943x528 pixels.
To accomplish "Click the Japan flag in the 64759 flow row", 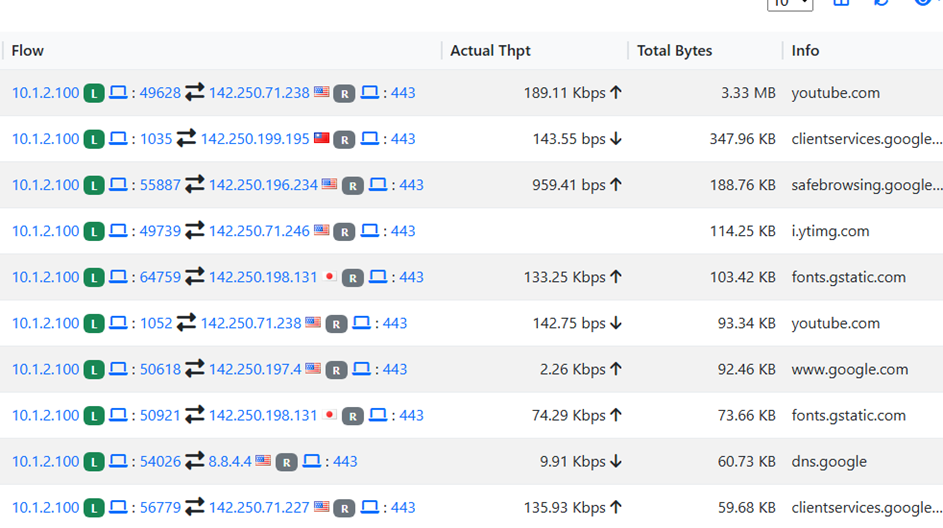I will 330,277.
